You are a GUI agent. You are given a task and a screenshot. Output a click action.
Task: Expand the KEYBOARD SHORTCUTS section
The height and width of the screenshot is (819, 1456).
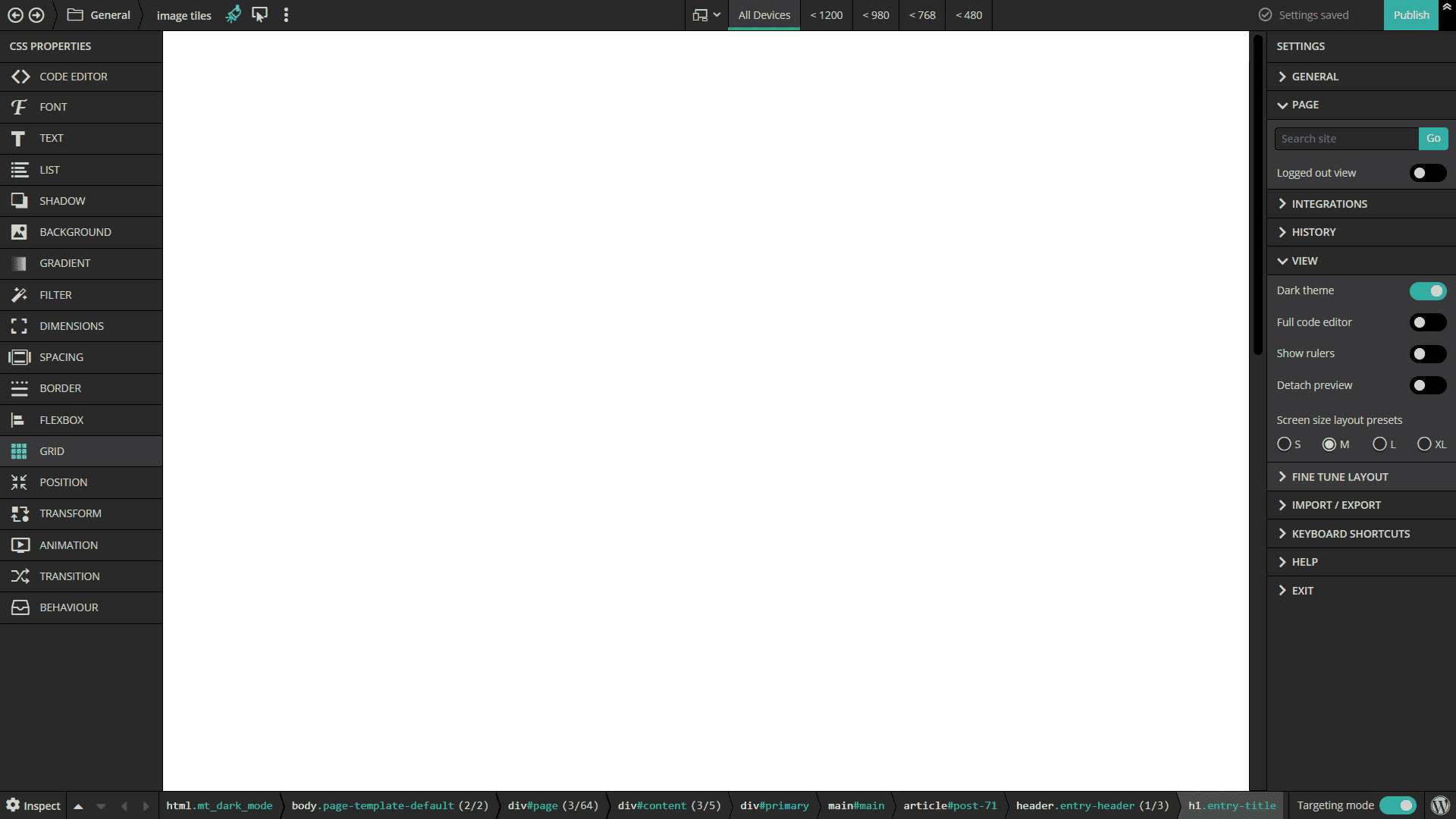tap(1351, 533)
